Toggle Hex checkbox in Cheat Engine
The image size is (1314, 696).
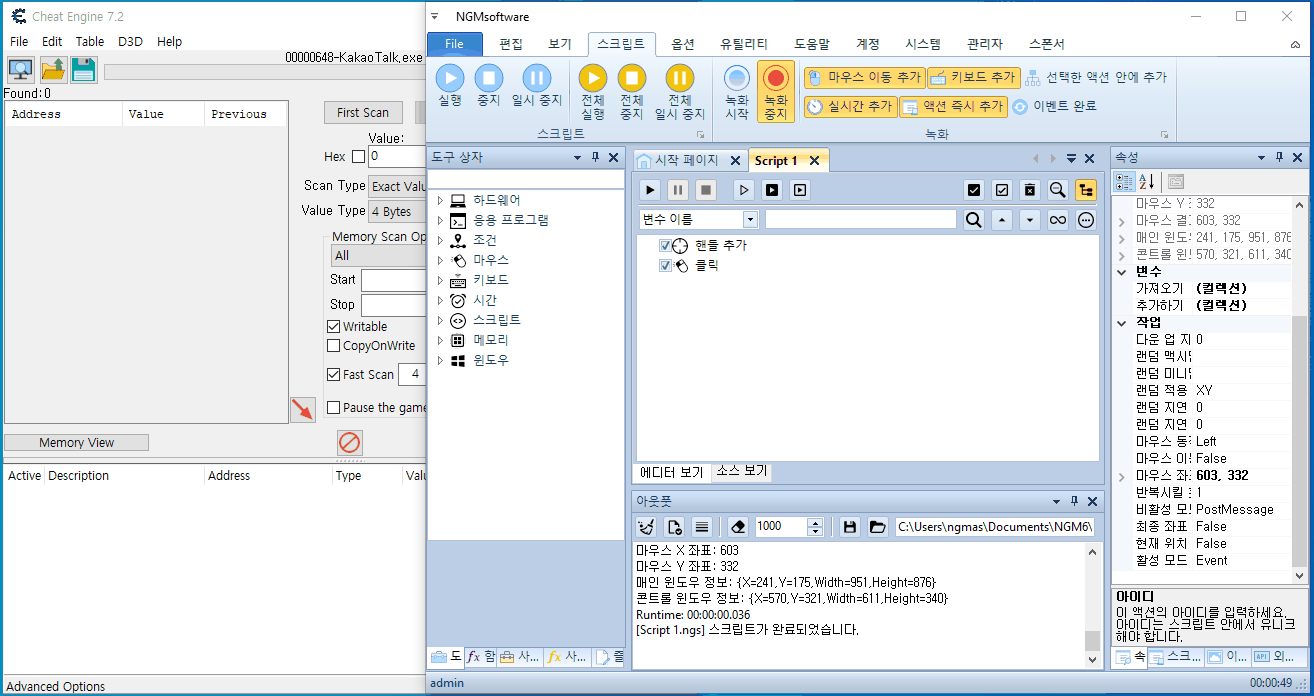(x=359, y=156)
